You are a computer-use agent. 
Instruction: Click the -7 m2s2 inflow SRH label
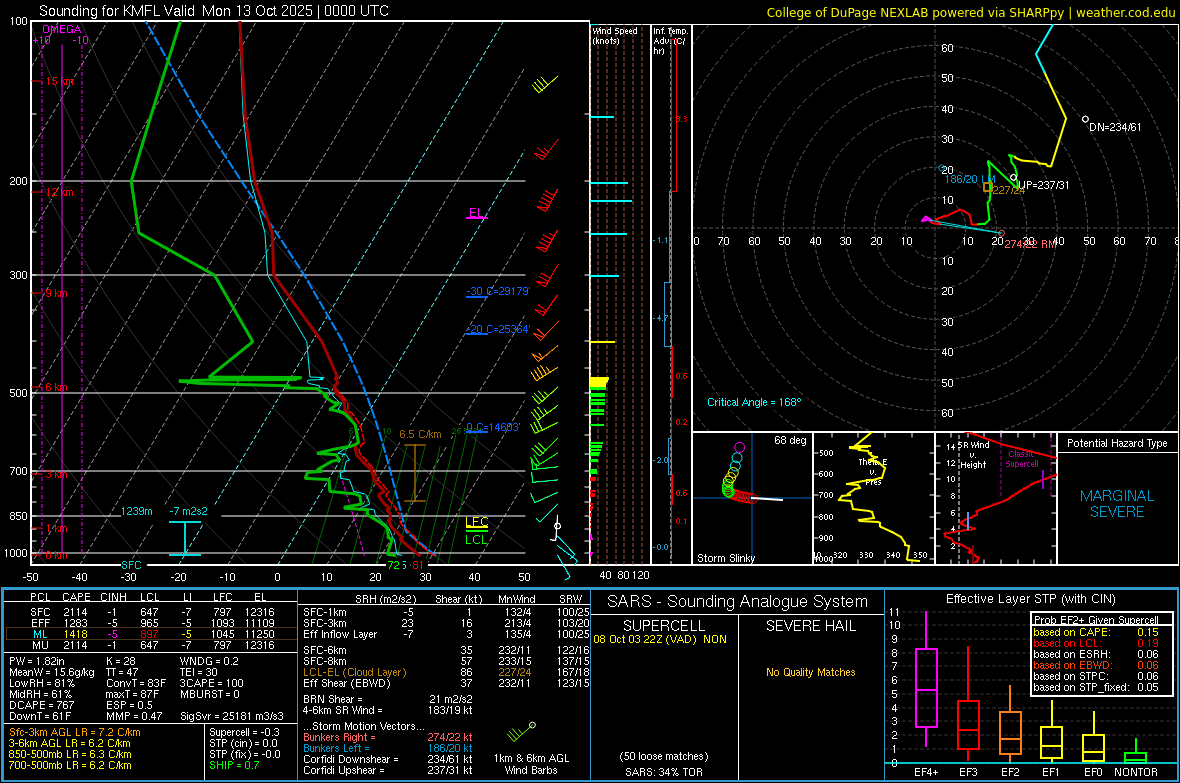(x=189, y=511)
